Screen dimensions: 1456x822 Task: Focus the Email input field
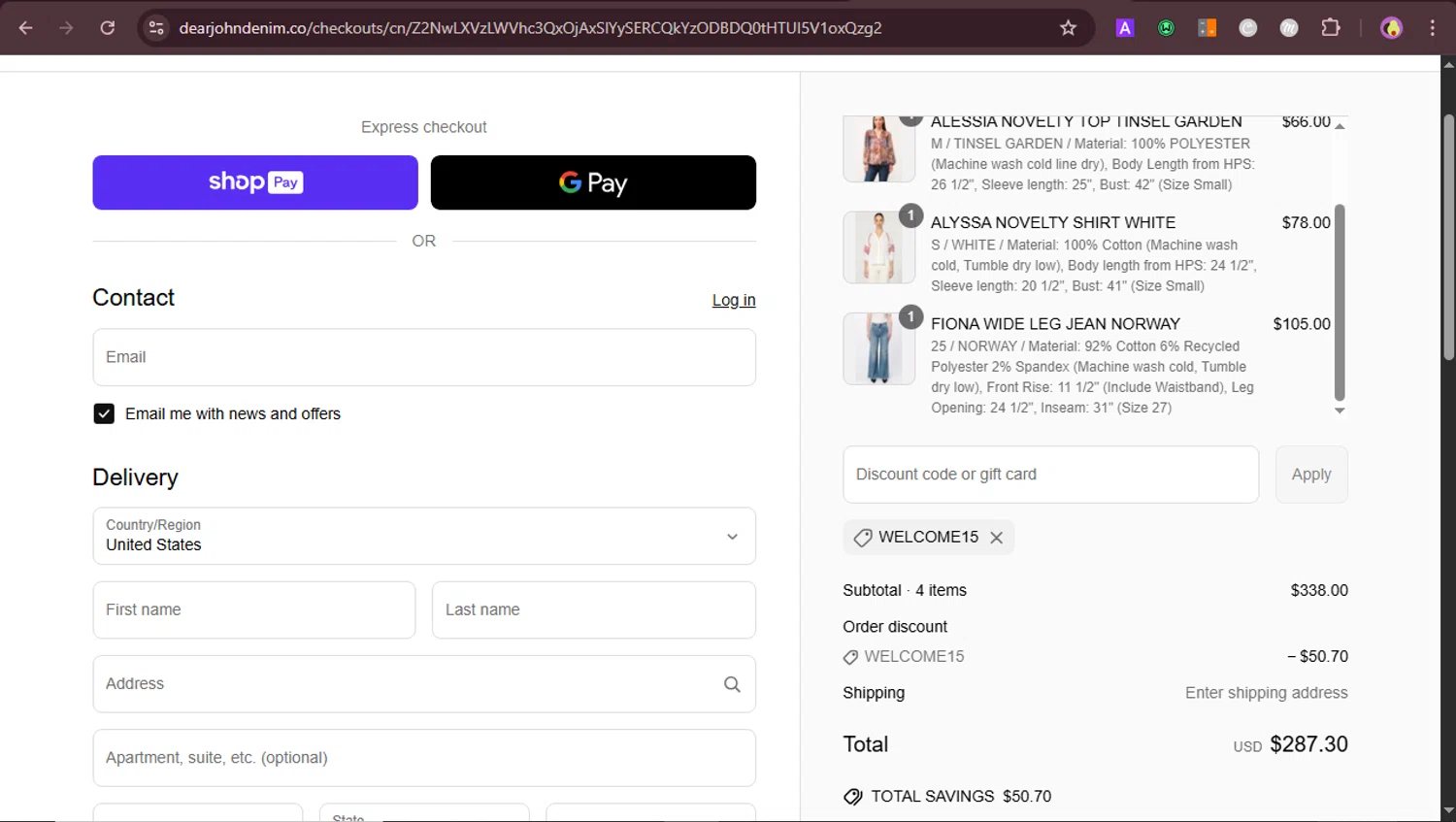(x=424, y=357)
